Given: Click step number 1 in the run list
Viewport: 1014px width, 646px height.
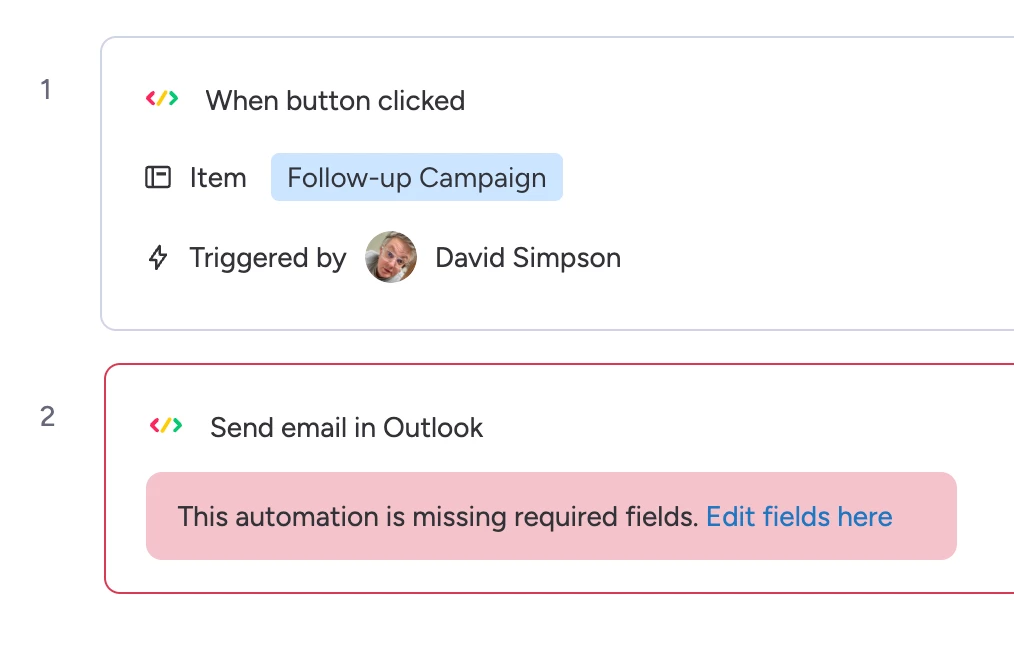Looking at the screenshot, I should coord(46,90).
